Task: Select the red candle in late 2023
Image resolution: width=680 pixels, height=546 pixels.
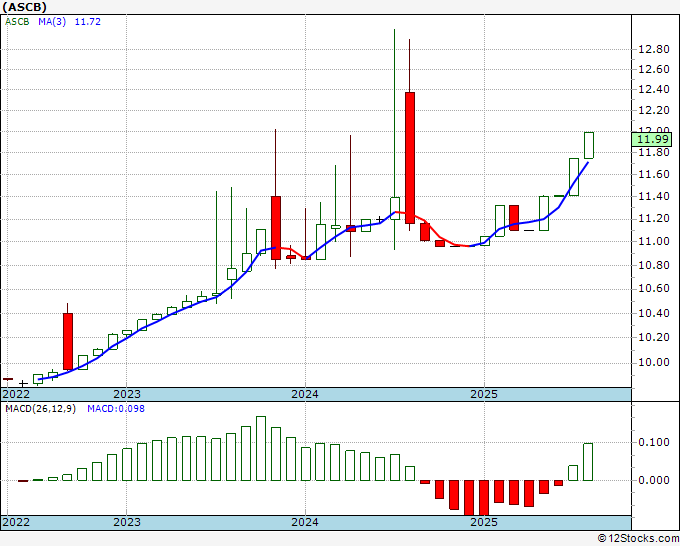Action: (276, 227)
